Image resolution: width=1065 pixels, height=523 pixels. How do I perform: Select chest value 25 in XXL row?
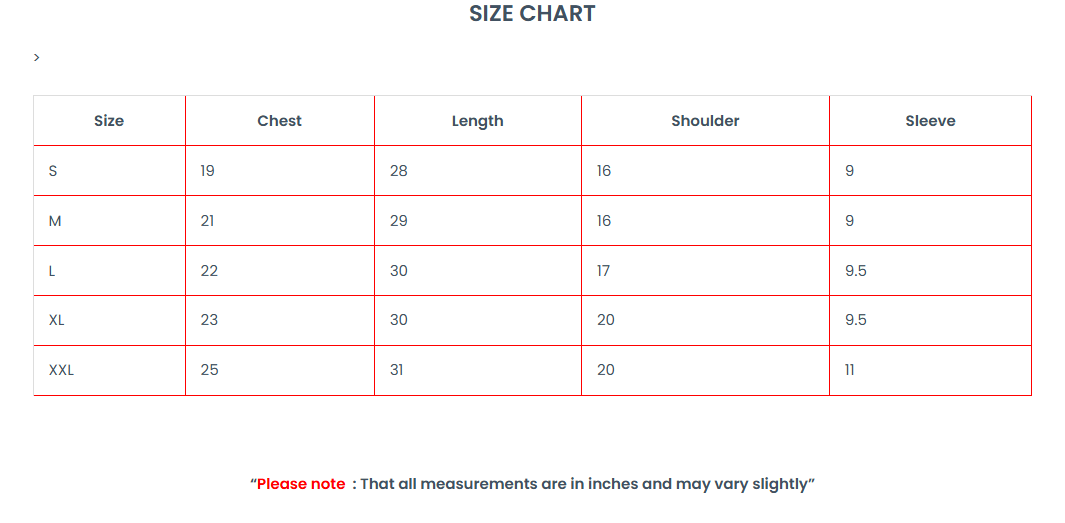(x=209, y=370)
